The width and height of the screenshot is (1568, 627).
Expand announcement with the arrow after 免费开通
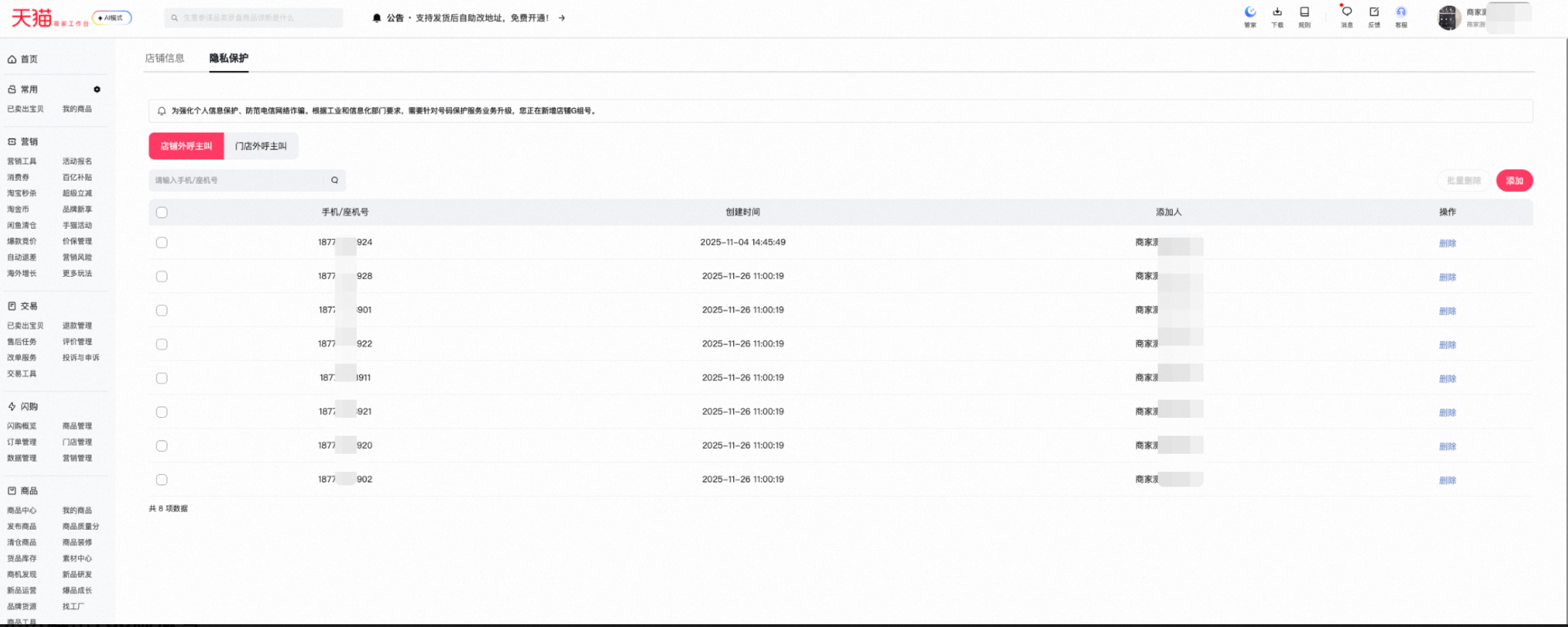pyautogui.click(x=561, y=18)
